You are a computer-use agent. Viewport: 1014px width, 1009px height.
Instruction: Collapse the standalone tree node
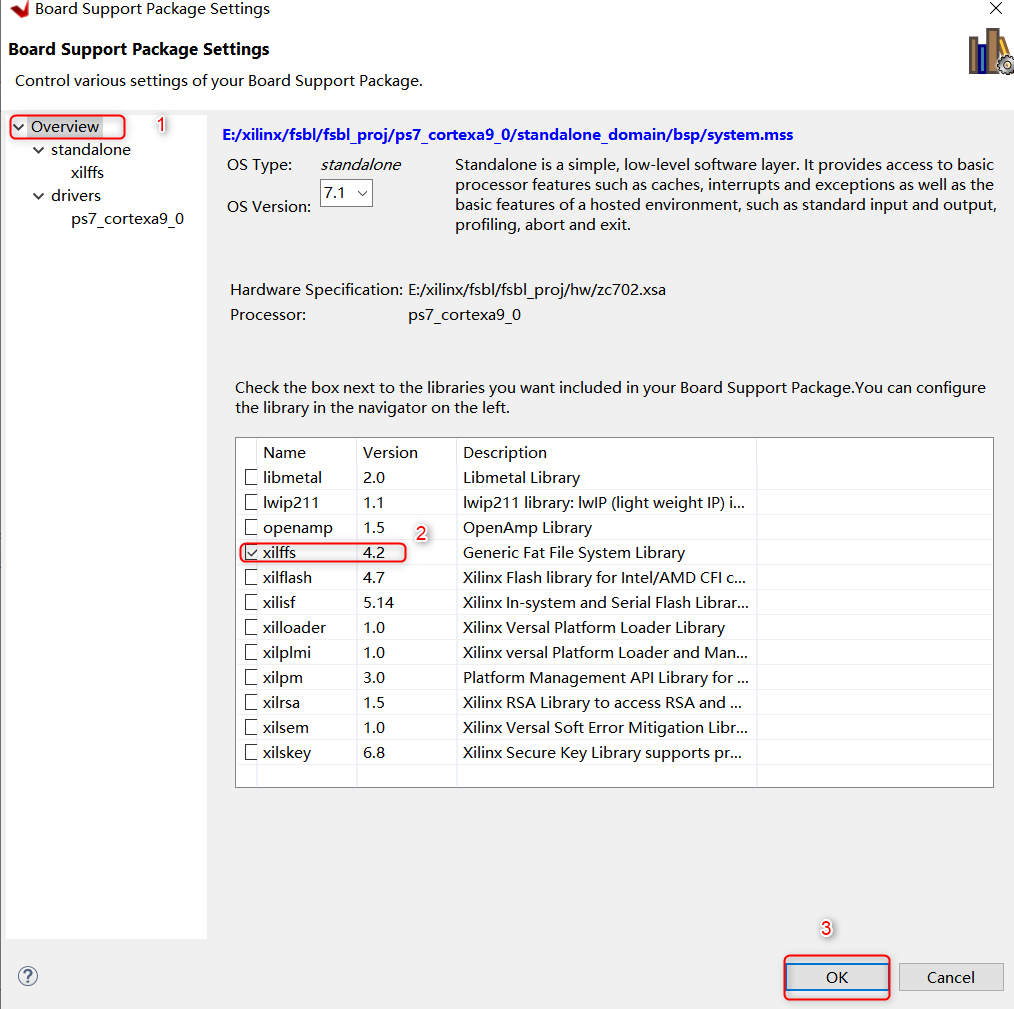[x=37, y=149]
